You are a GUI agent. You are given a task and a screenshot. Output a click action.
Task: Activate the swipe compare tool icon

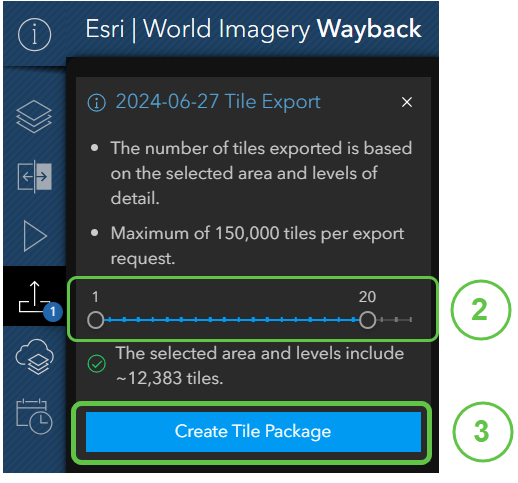[34, 177]
